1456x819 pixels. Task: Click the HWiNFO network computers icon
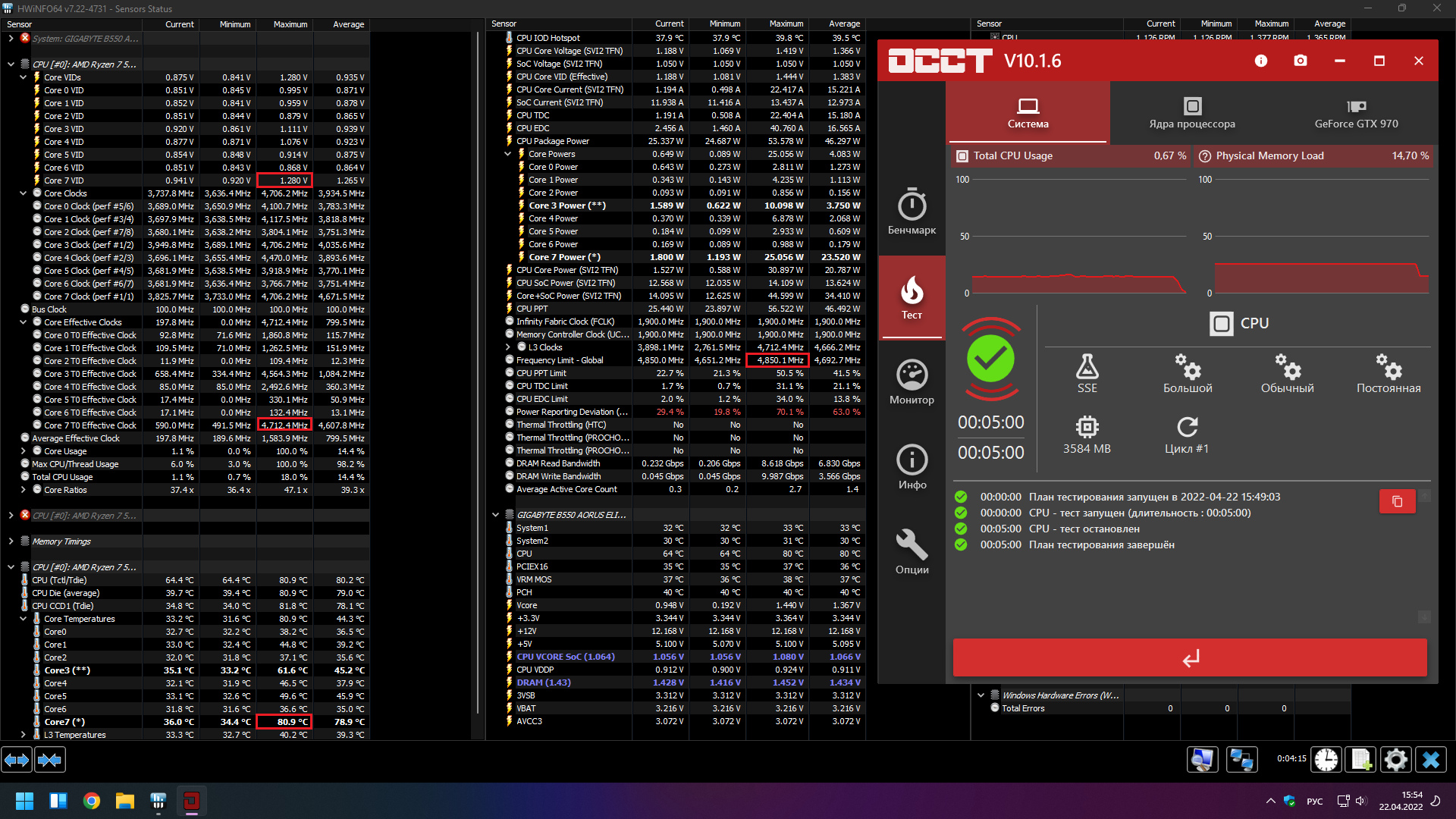(1241, 759)
